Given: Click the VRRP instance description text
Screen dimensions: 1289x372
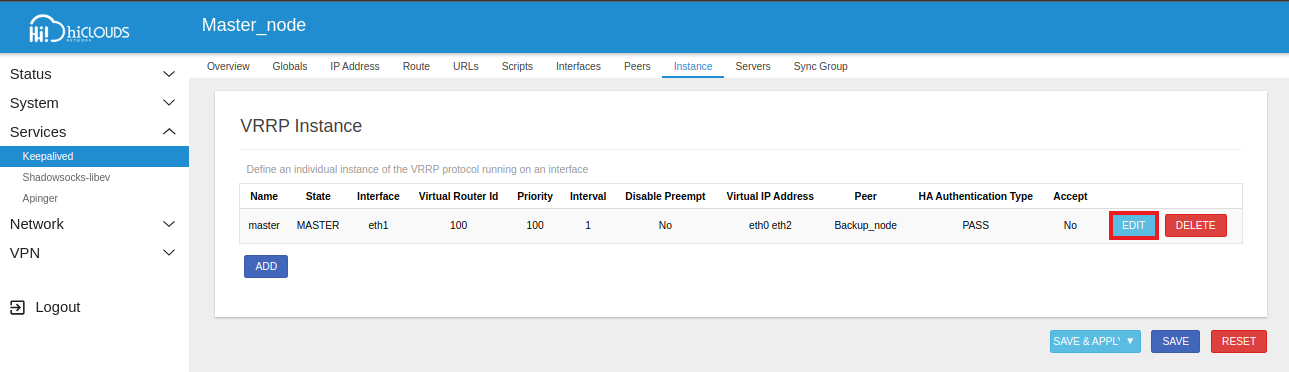Looking at the screenshot, I should coord(417,169).
